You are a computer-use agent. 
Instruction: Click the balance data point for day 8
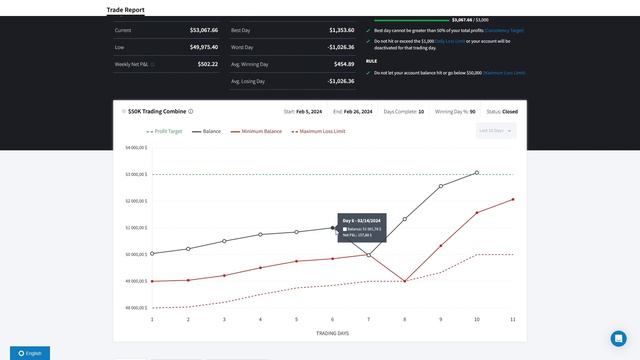click(405, 219)
